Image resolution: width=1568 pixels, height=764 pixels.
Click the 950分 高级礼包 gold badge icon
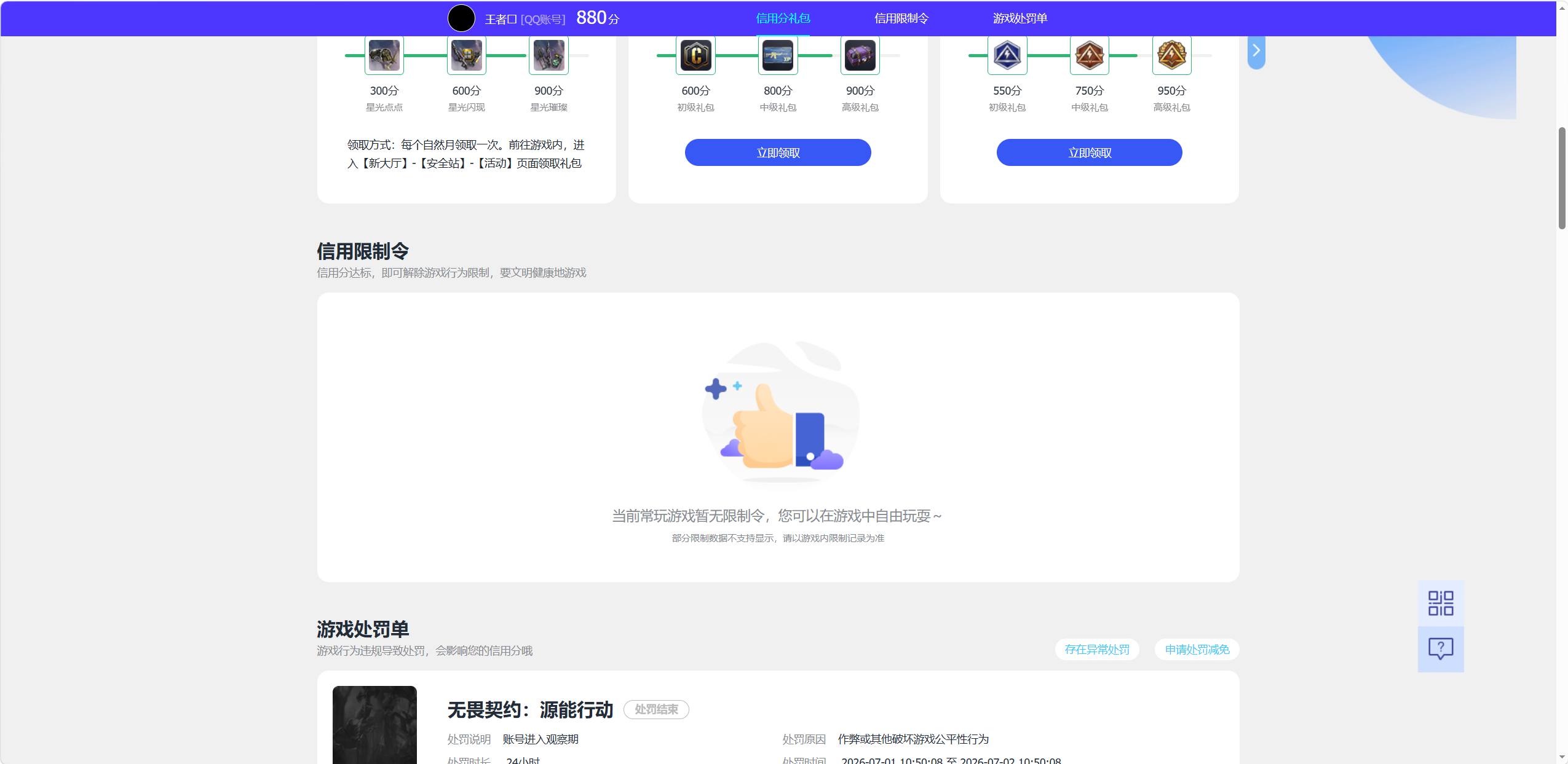[1171, 55]
